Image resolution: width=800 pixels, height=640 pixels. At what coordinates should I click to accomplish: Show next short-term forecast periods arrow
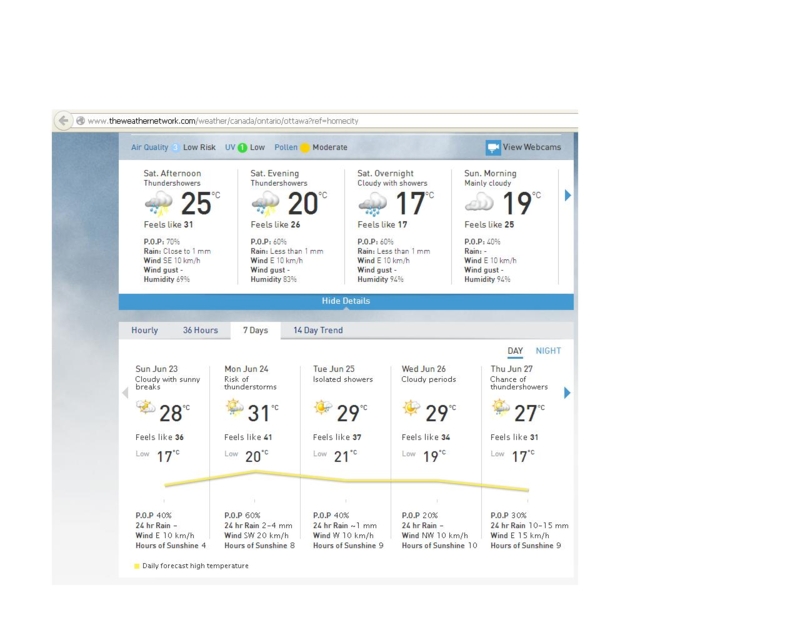568,195
